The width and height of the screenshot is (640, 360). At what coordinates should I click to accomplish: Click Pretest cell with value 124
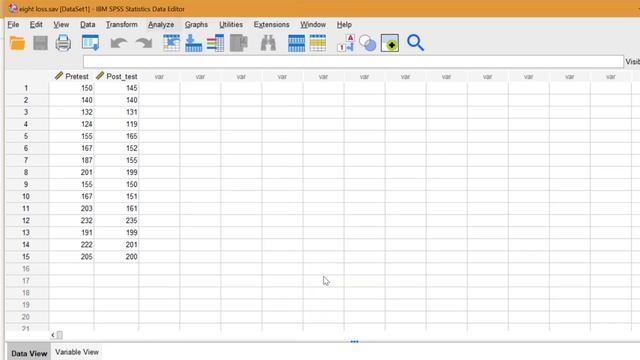tap(71, 124)
